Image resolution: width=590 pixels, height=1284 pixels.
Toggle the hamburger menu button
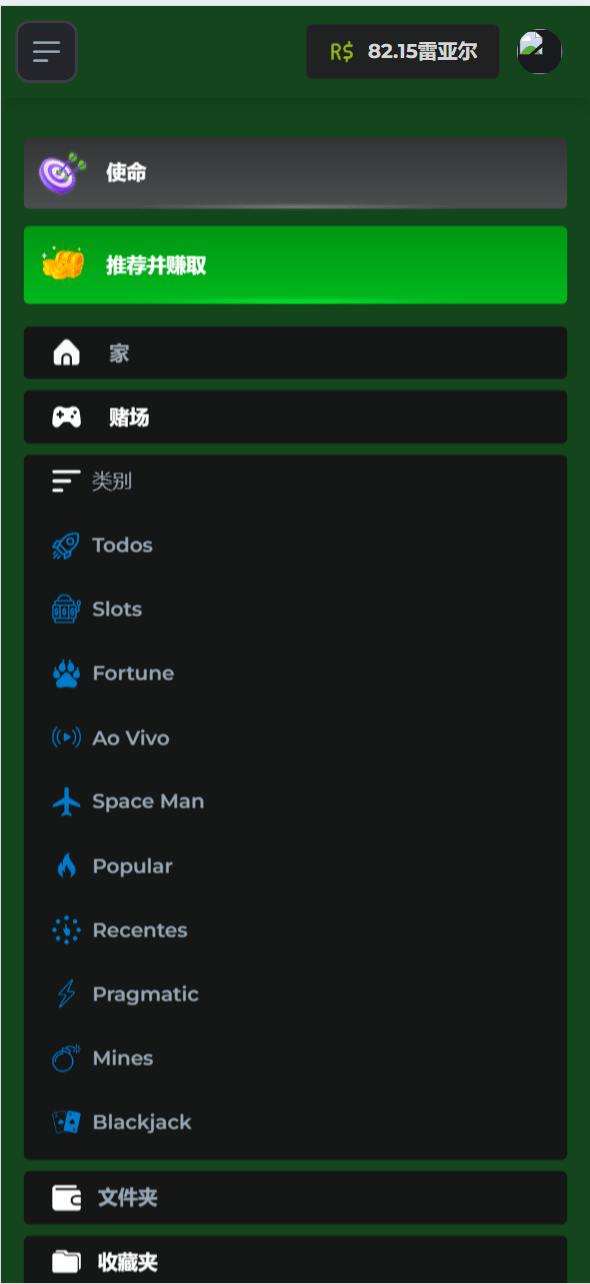tap(46, 51)
